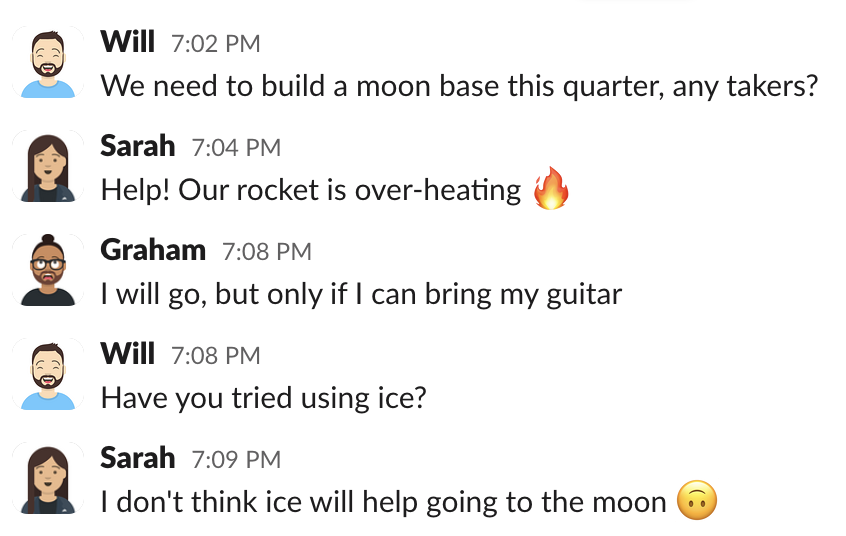Click the upside-down face emoji
The height and width of the screenshot is (536, 846).
[697, 502]
